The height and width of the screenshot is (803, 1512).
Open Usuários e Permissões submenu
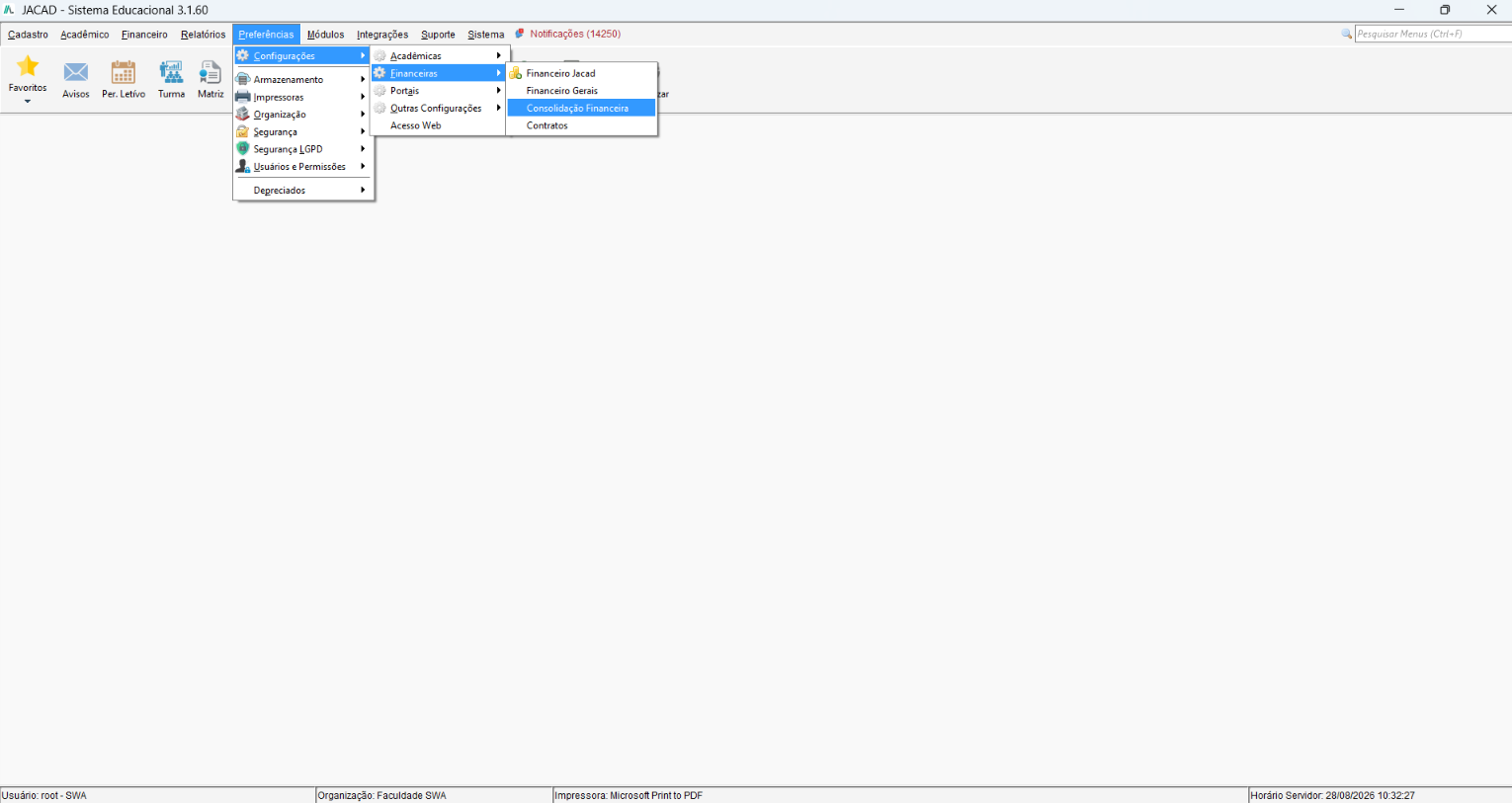click(x=301, y=167)
